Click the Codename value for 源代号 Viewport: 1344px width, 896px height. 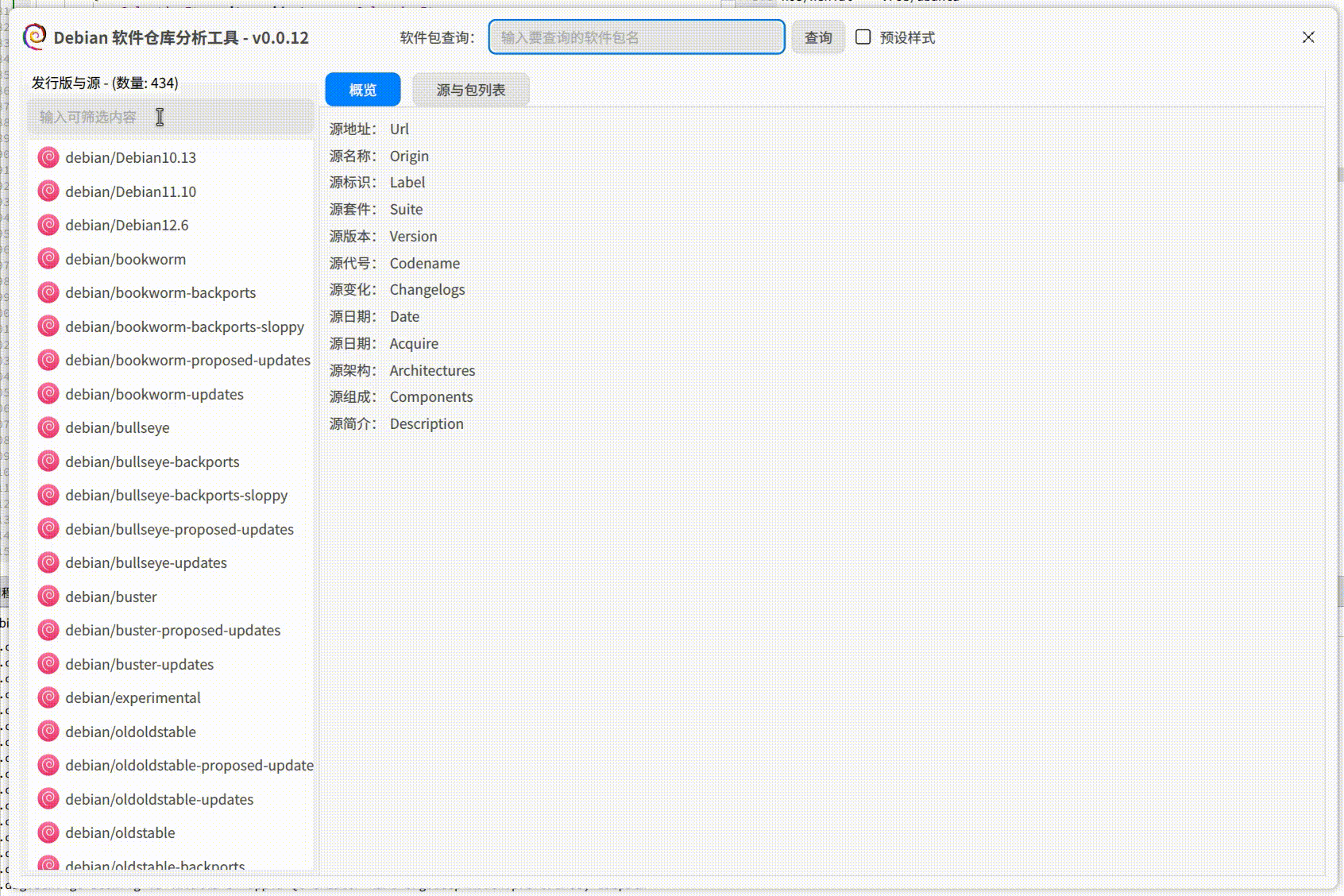click(x=425, y=263)
